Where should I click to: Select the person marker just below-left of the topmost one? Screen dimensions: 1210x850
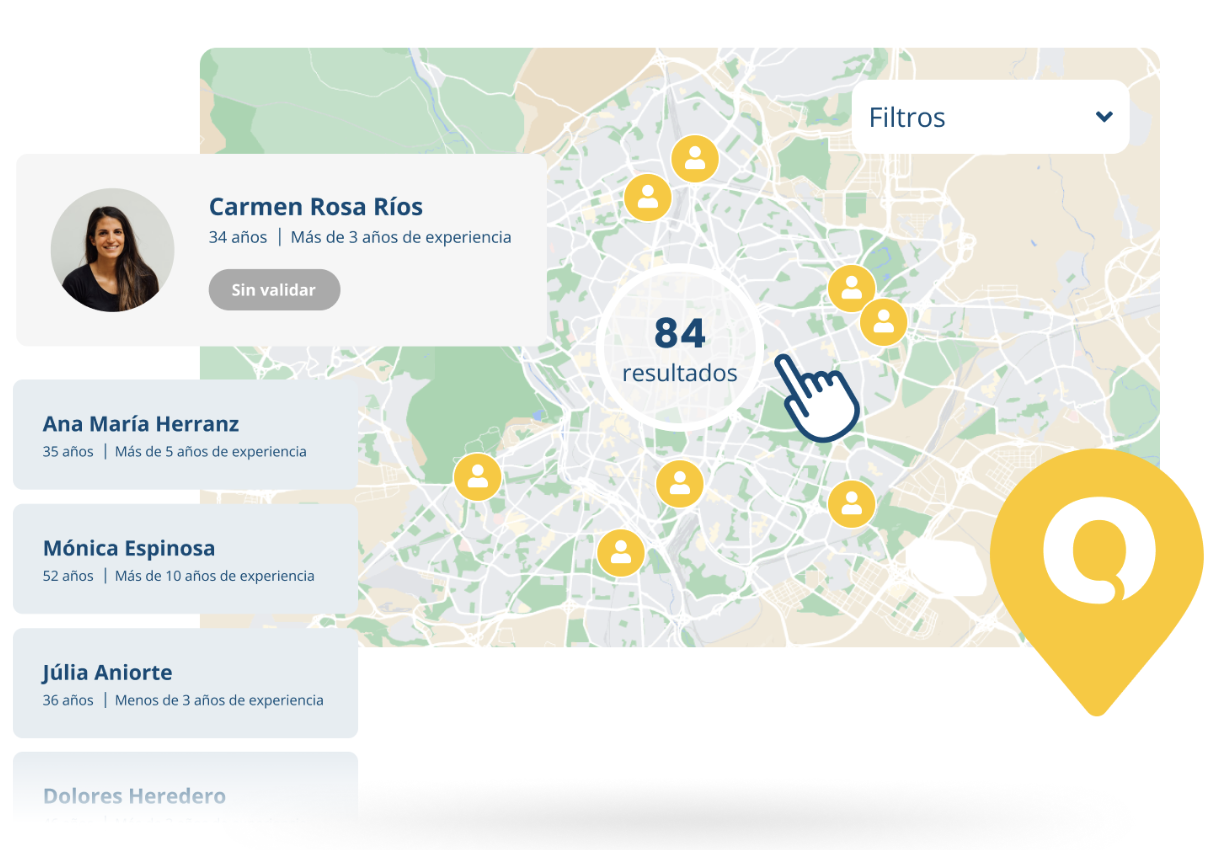[648, 197]
